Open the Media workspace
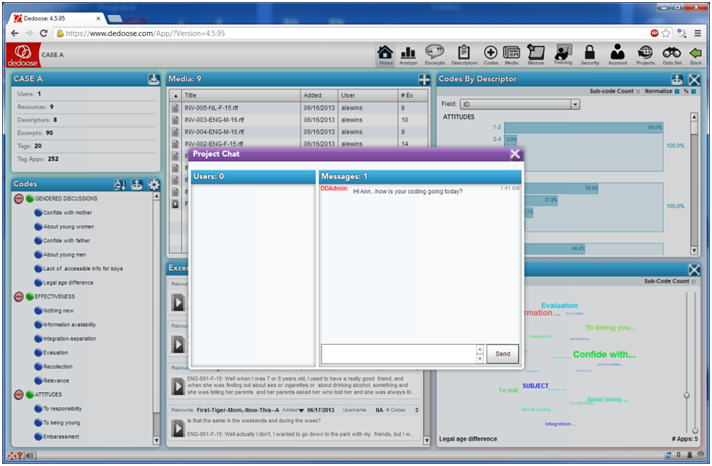This screenshot has height=466, width=712. coord(511,55)
